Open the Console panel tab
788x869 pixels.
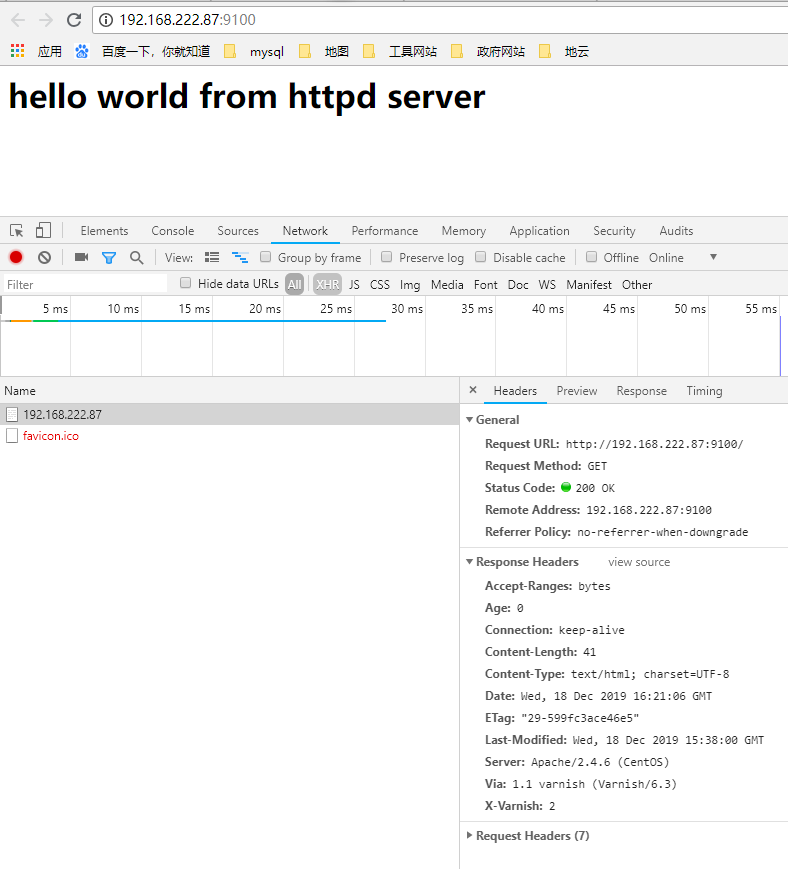[x=173, y=231]
